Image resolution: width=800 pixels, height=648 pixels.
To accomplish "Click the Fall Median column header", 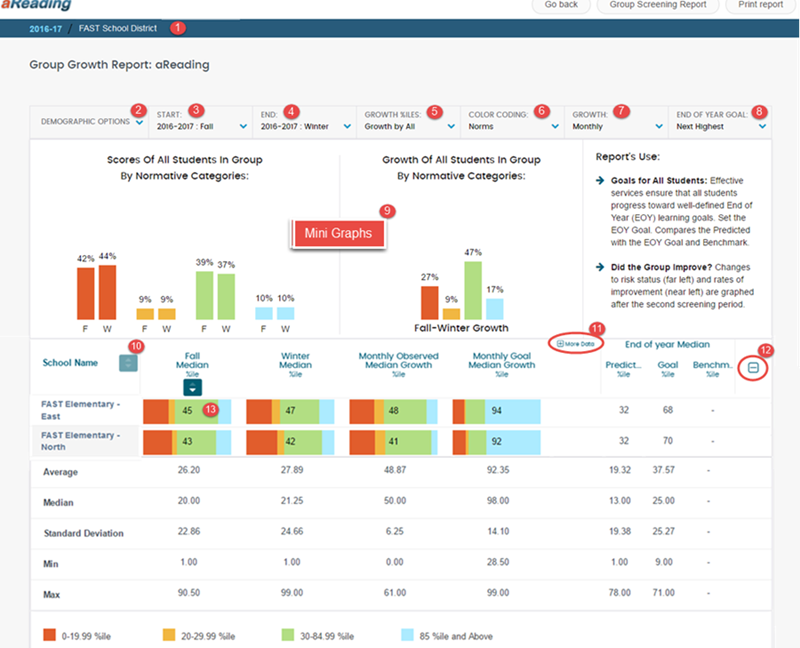I will point(192,364).
